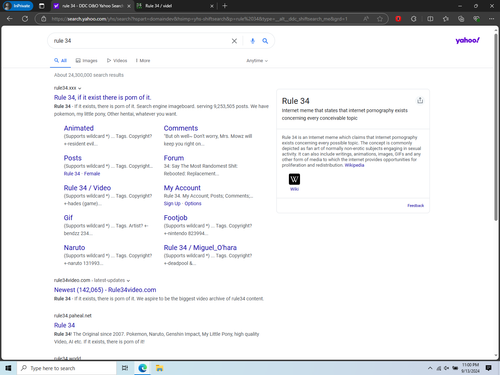This screenshot has width=500, height=375.
Task: Click the read aloud icon in address bar
Action: [x=366, y=19]
